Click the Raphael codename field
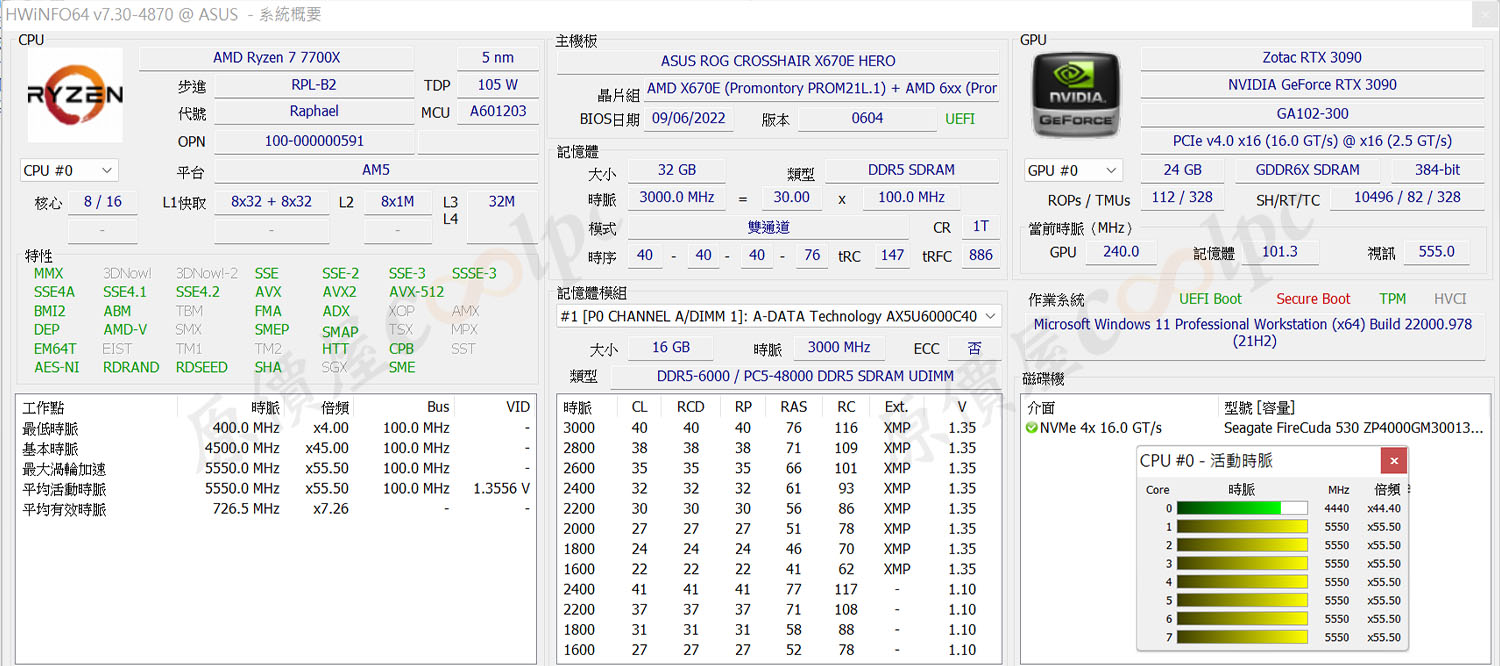1500x666 pixels. pyautogui.click(x=314, y=112)
